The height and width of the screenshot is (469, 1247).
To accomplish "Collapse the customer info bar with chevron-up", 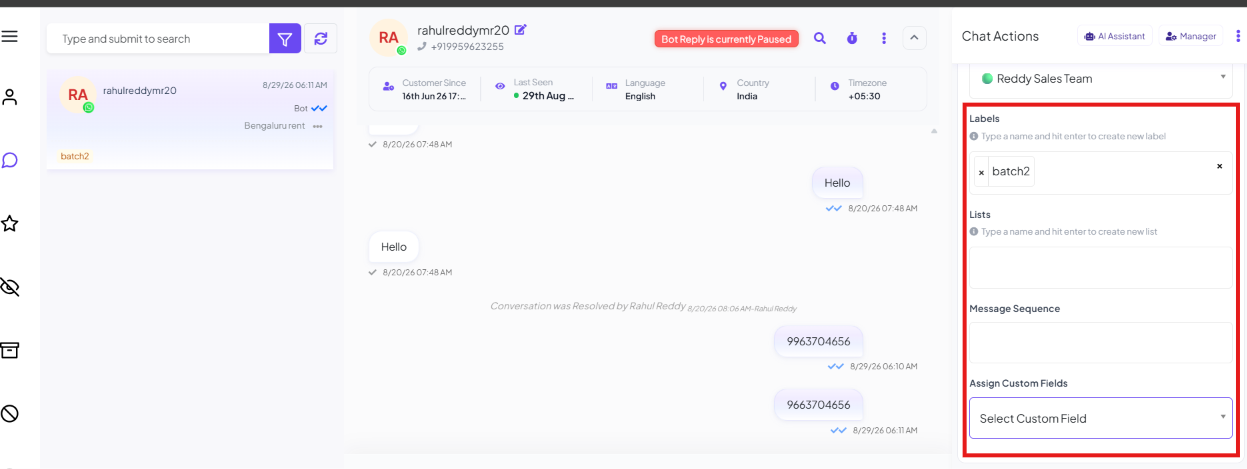I will coord(915,38).
